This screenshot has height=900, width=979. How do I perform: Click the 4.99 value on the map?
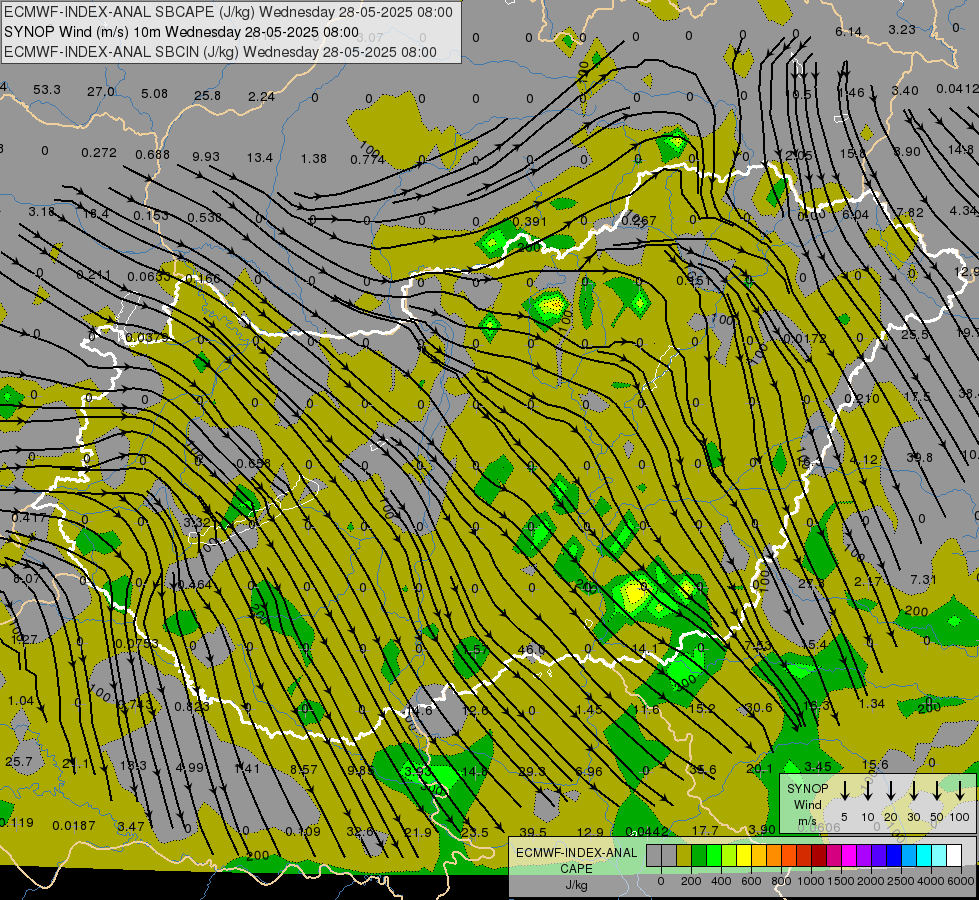pos(190,767)
